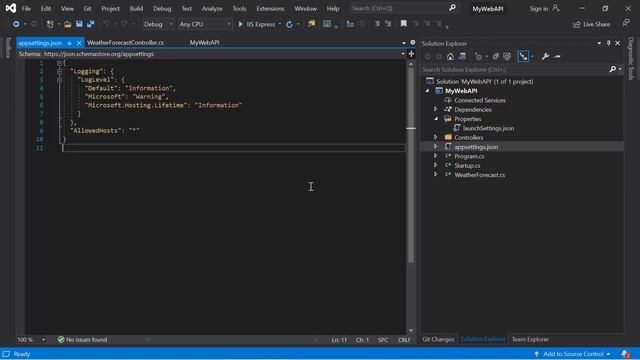Select Startup.cs in Solution Explorer

467,165
